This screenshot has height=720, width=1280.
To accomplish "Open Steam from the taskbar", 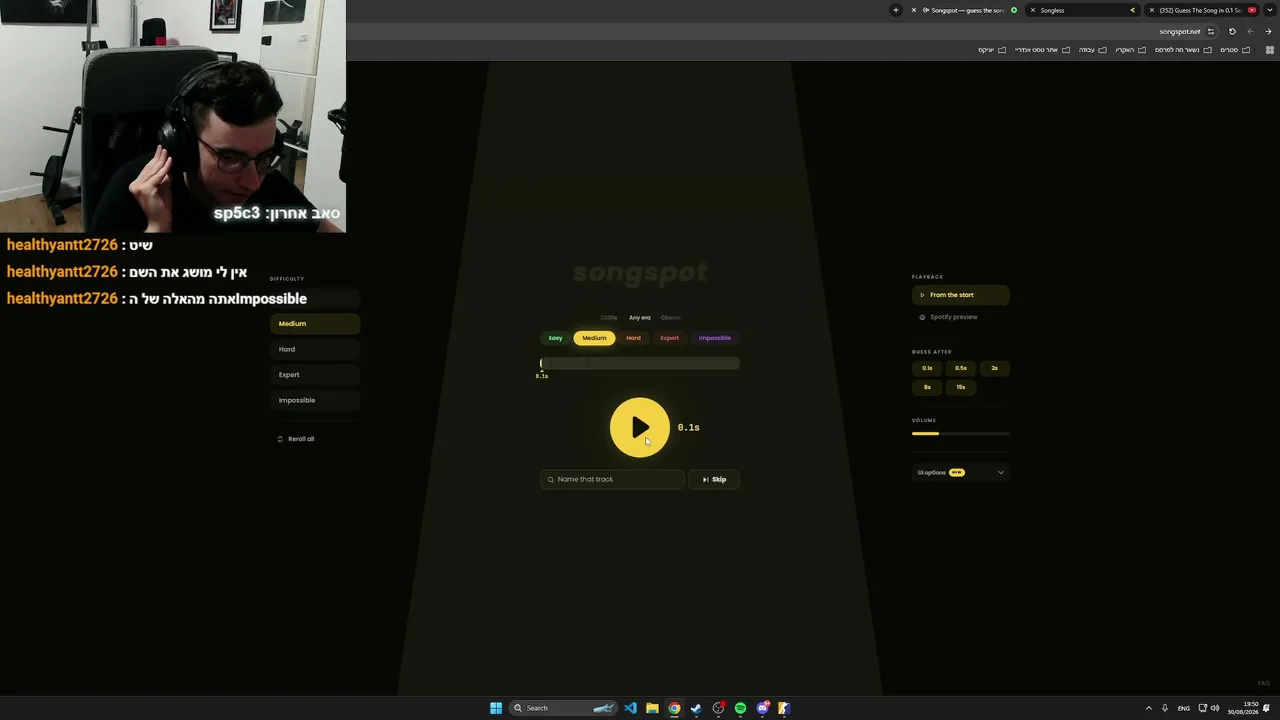I will 696,708.
